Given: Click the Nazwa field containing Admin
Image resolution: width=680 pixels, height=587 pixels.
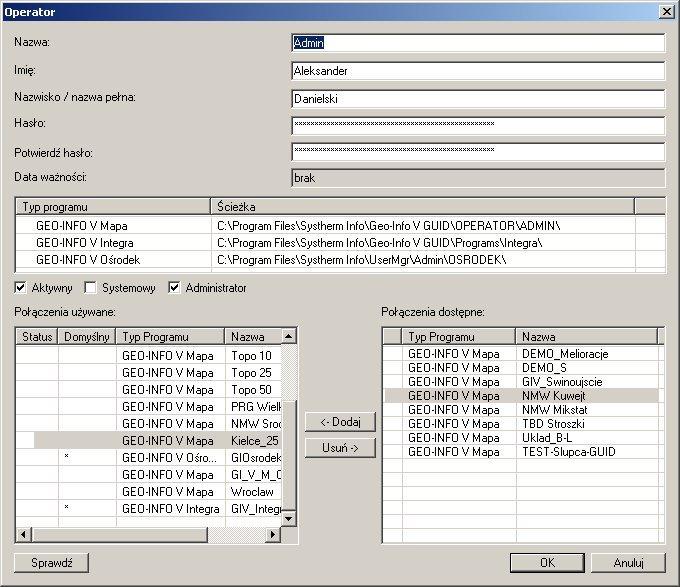Looking at the screenshot, I should pos(478,42).
